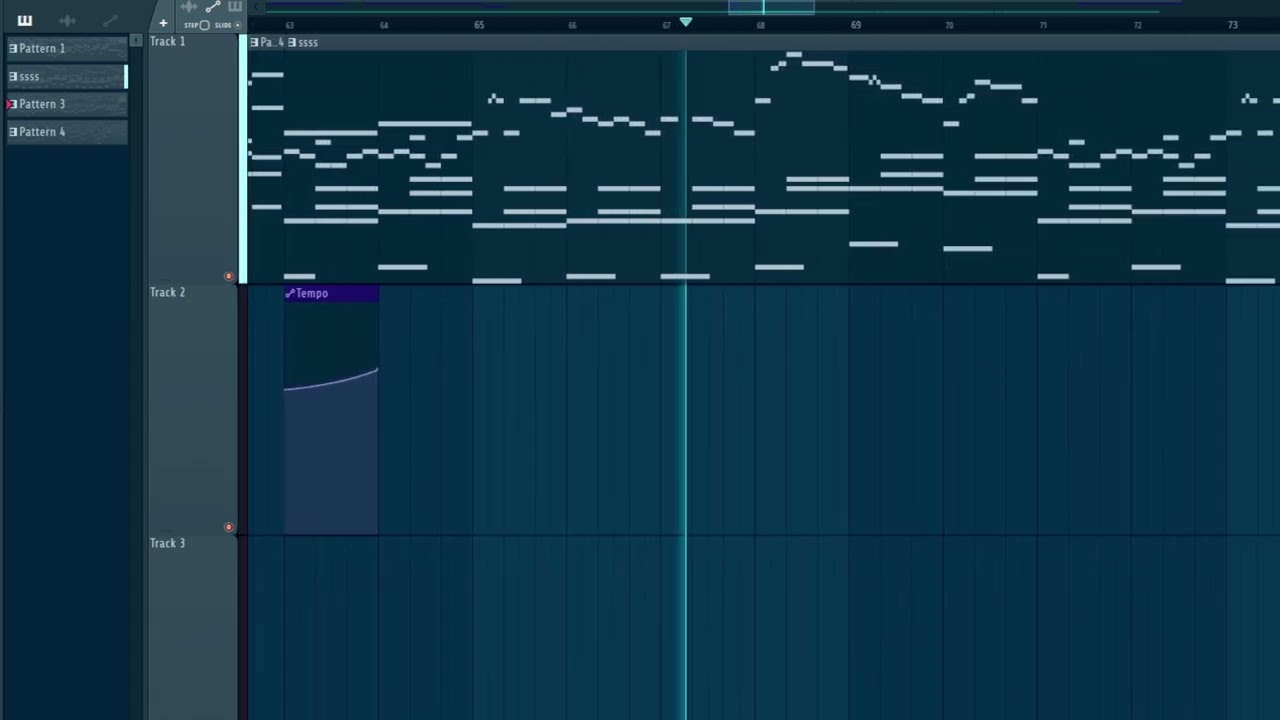
Task: Click bar 68 on the timeline ruler
Action: point(761,25)
